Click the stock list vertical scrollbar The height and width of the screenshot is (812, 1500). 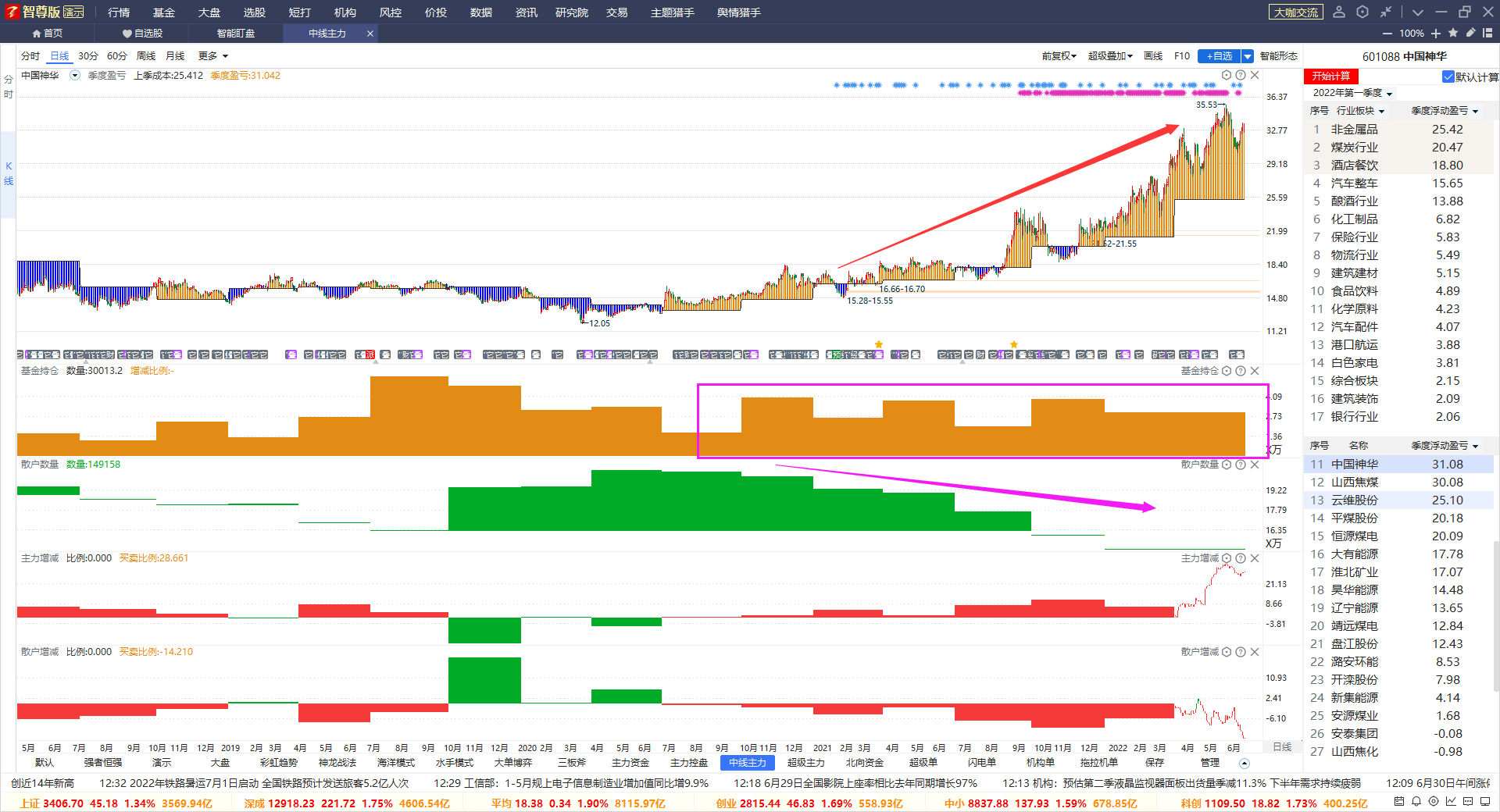pyautogui.click(x=1496, y=617)
